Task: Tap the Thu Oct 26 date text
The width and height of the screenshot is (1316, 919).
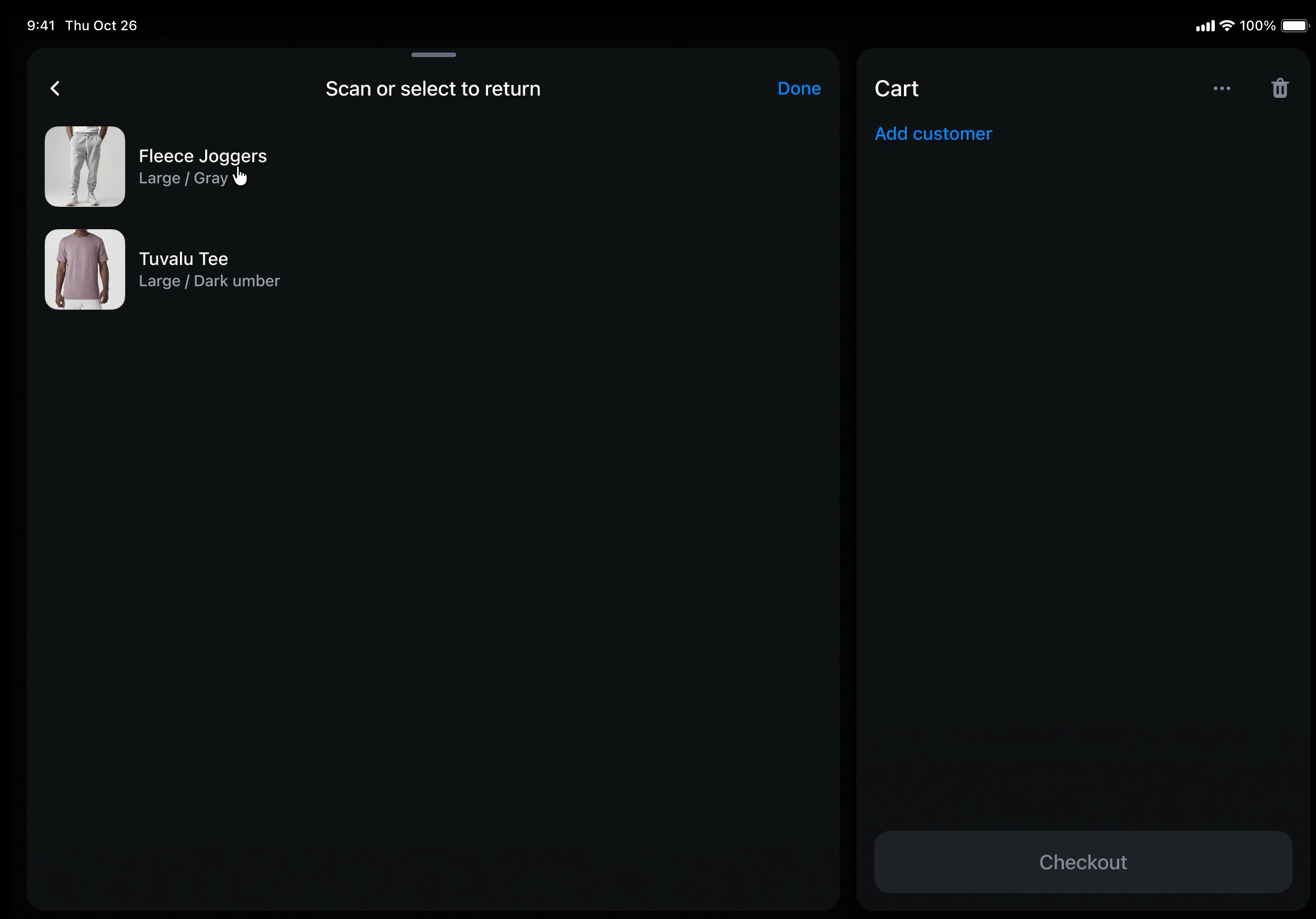Action: click(101, 26)
